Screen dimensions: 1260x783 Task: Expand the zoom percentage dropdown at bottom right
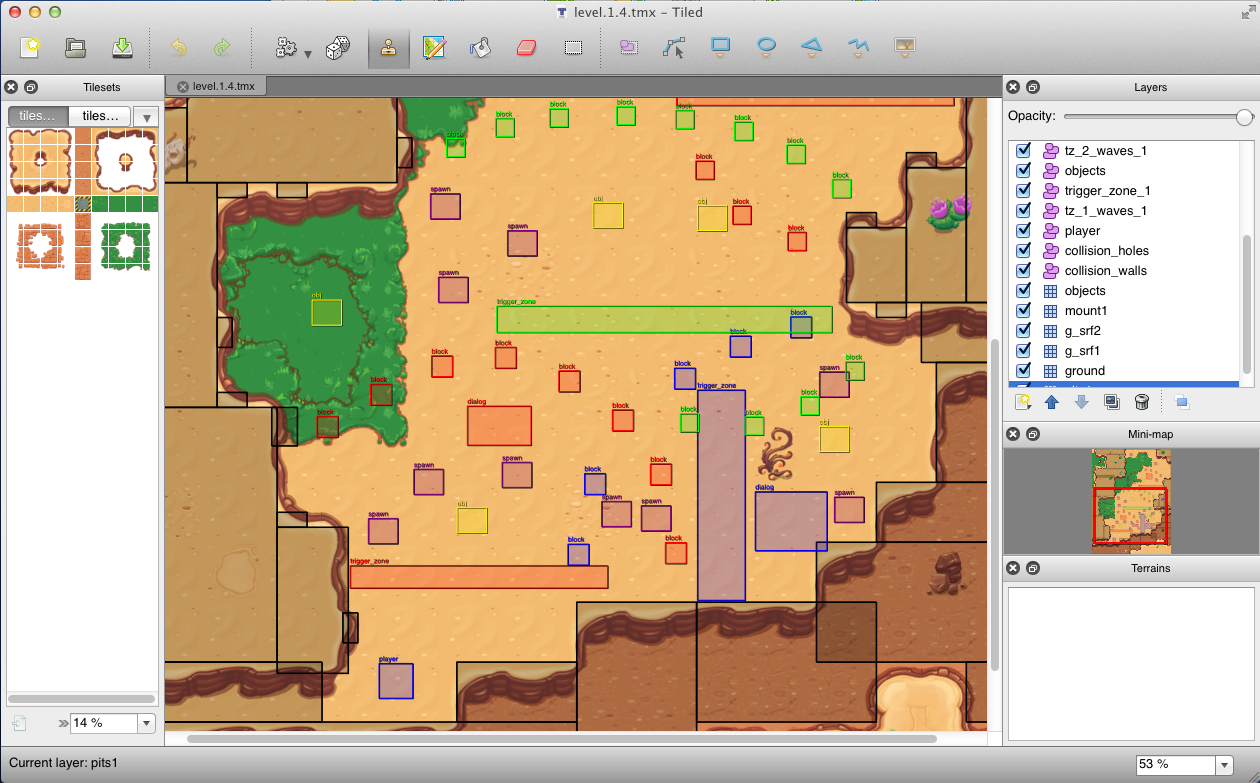coord(1222,763)
